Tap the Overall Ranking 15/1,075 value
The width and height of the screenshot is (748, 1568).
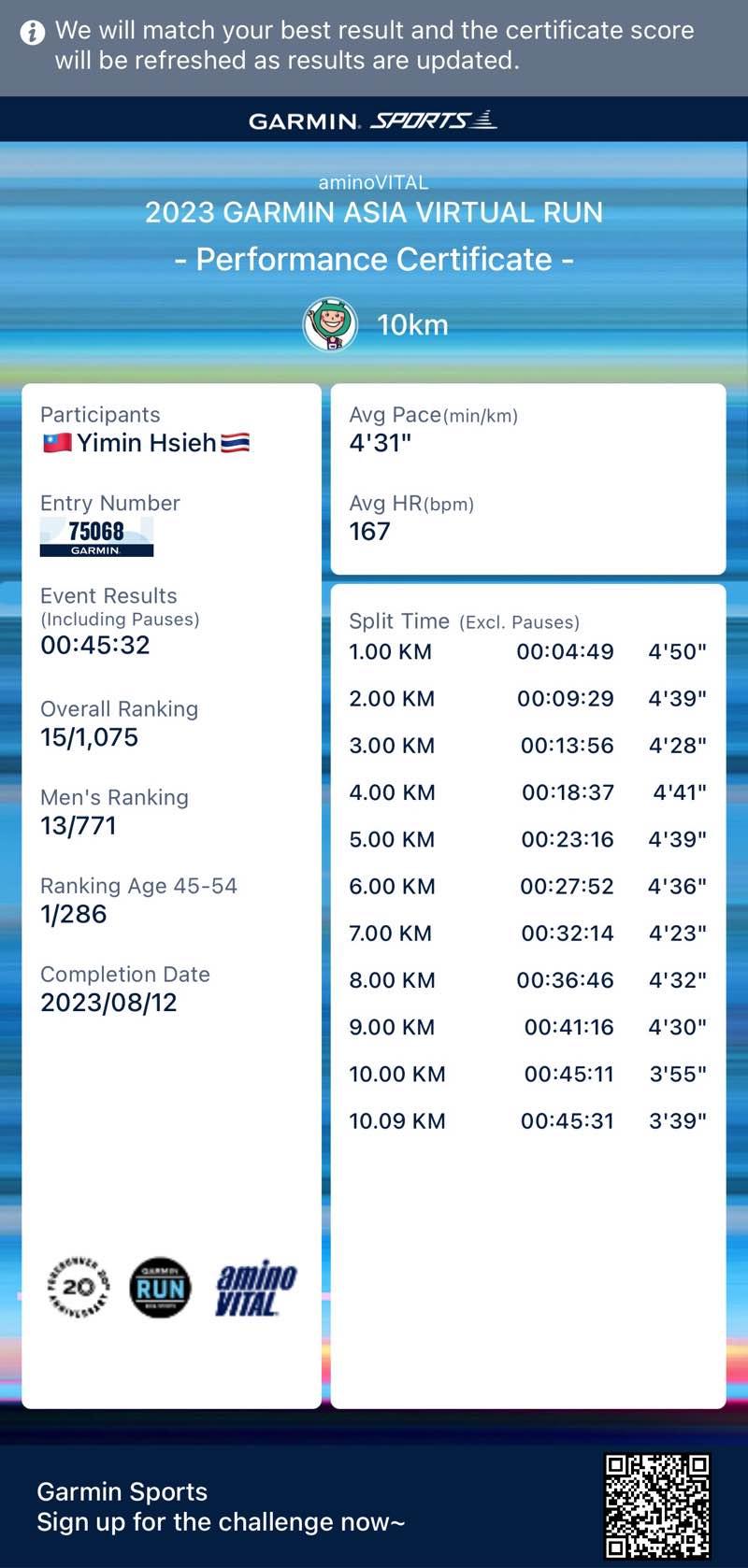(x=90, y=737)
